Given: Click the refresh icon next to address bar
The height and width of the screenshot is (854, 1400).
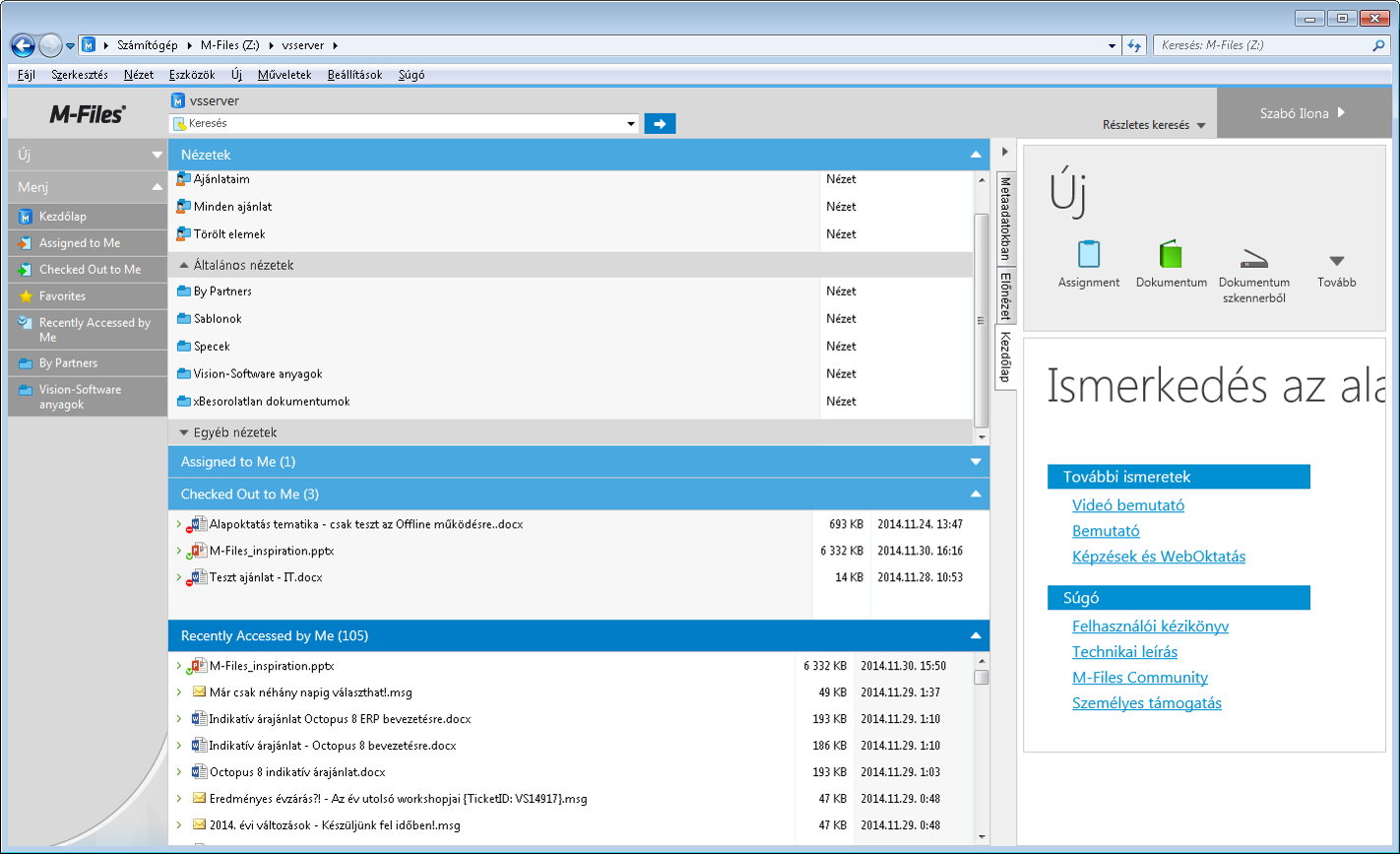Looking at the screenshot, I should [1134, 45].
